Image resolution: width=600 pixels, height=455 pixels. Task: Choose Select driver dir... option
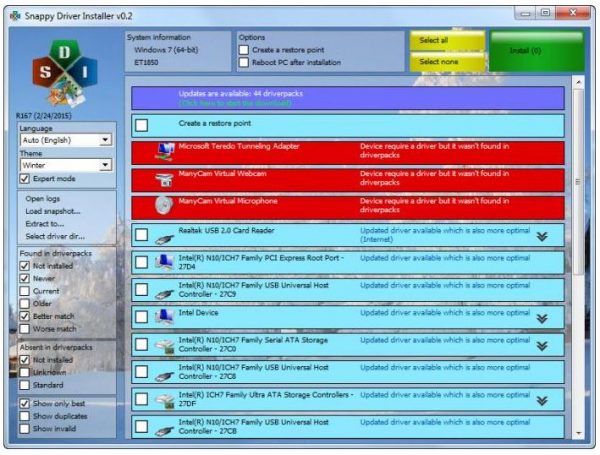pyautogui.click(x=55, y=236)
